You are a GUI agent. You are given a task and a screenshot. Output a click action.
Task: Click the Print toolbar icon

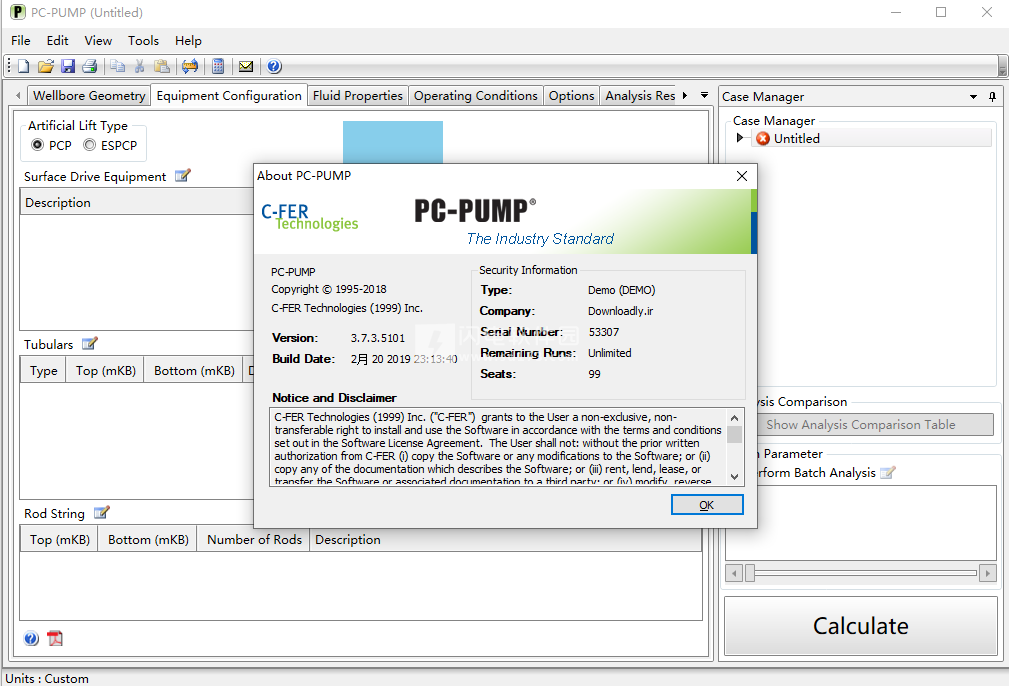[89, 66]
